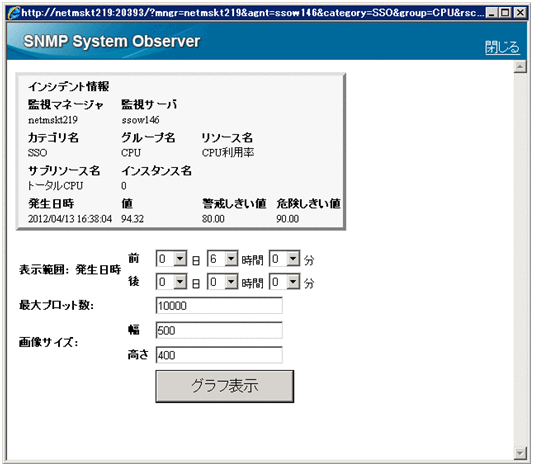Click the 閉じる link in the header

coord(502,47)
